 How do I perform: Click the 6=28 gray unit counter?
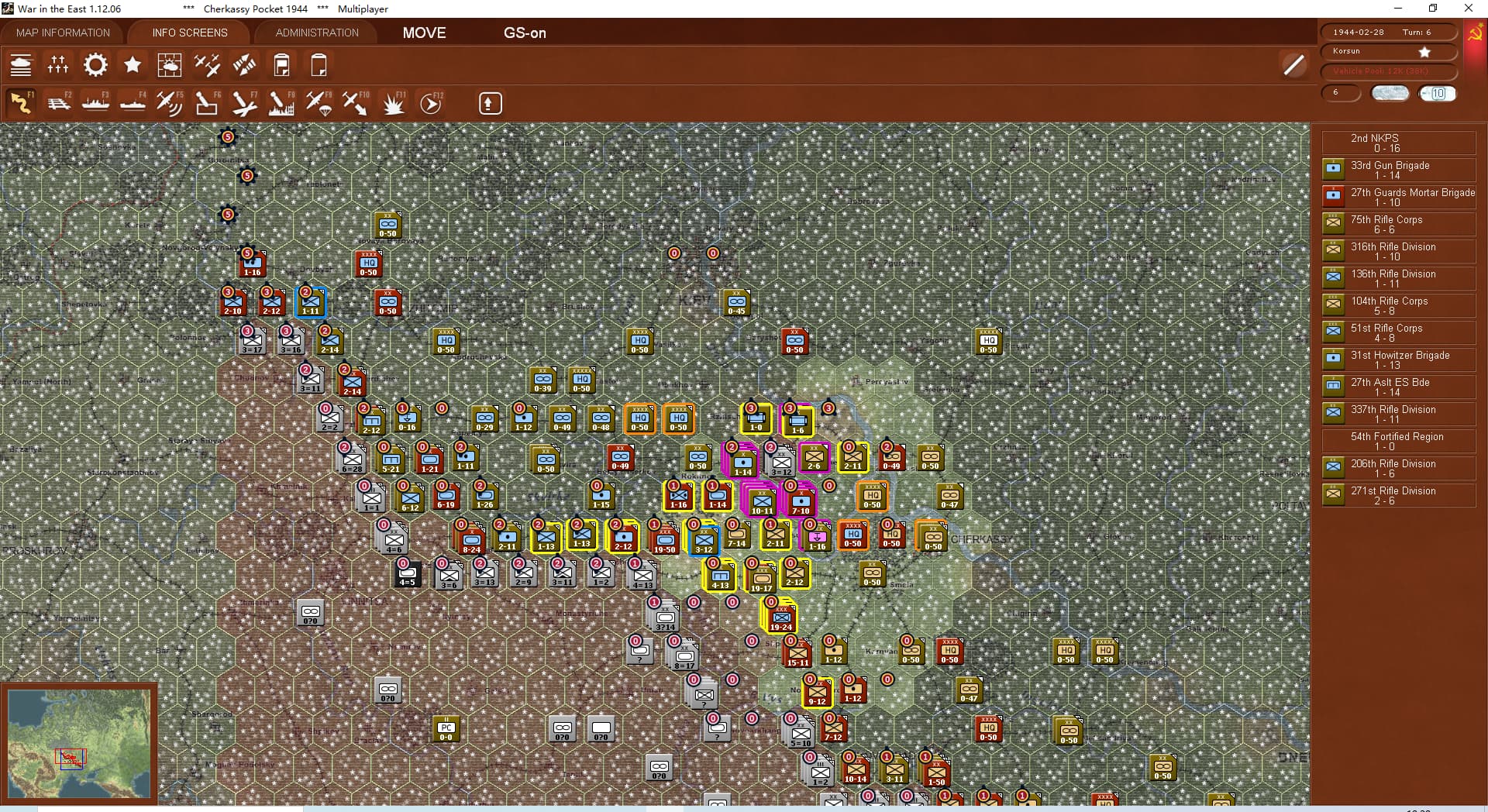[352, 459]
